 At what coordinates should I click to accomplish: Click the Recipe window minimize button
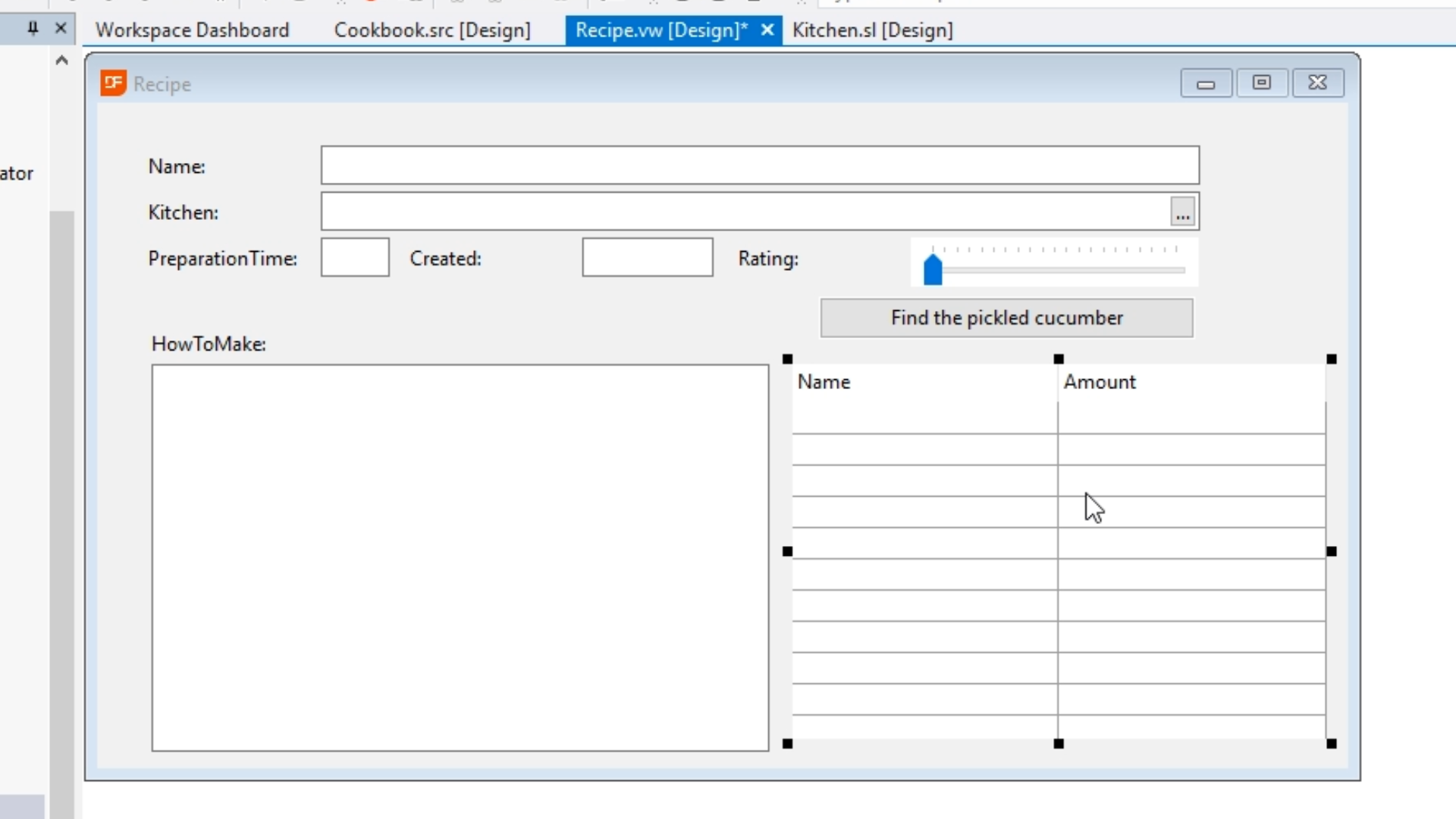1206,83
